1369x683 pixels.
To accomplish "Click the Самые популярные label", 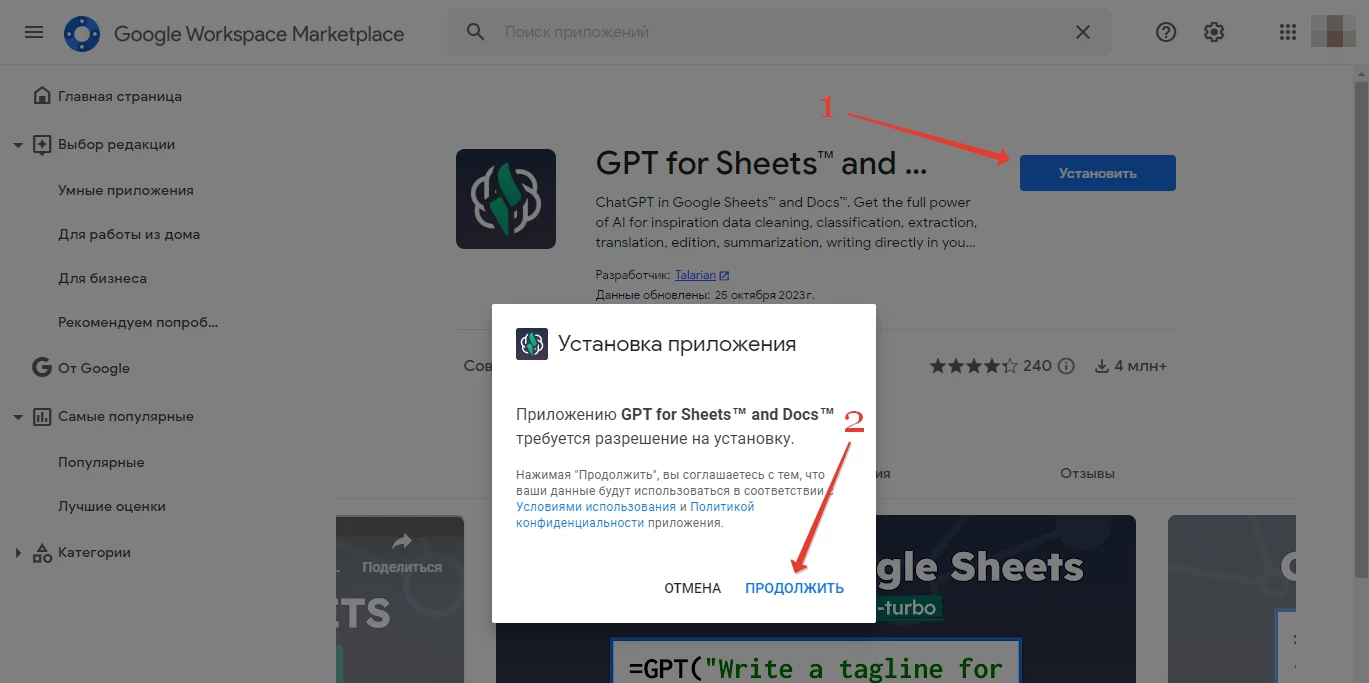I will point(126,416).
